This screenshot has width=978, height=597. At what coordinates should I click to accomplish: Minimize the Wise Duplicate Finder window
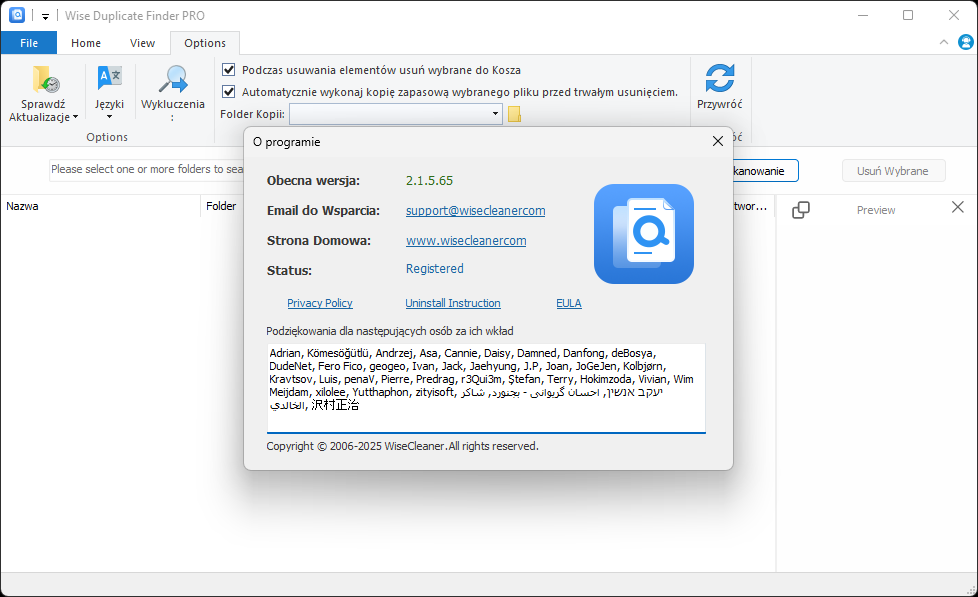click(x=863, y=16)
